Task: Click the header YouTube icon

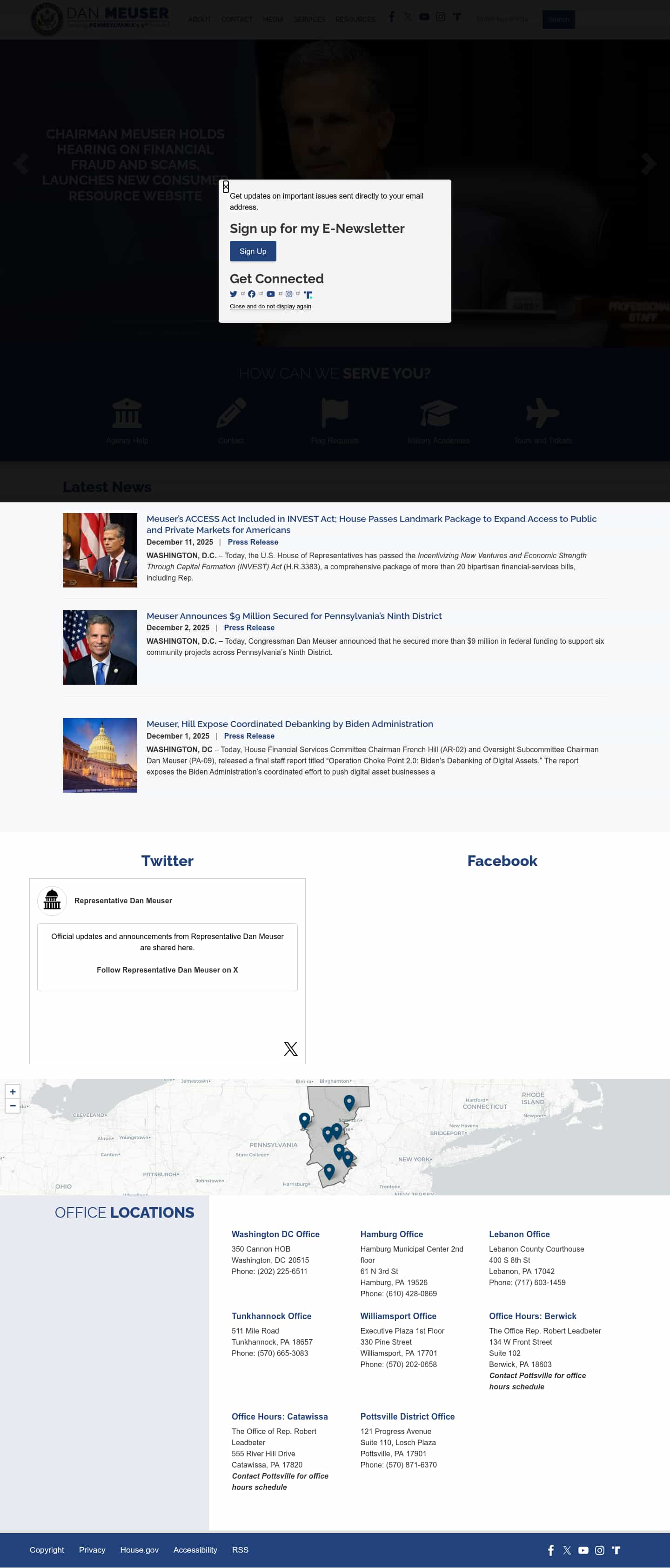Action: pos(424,17)
